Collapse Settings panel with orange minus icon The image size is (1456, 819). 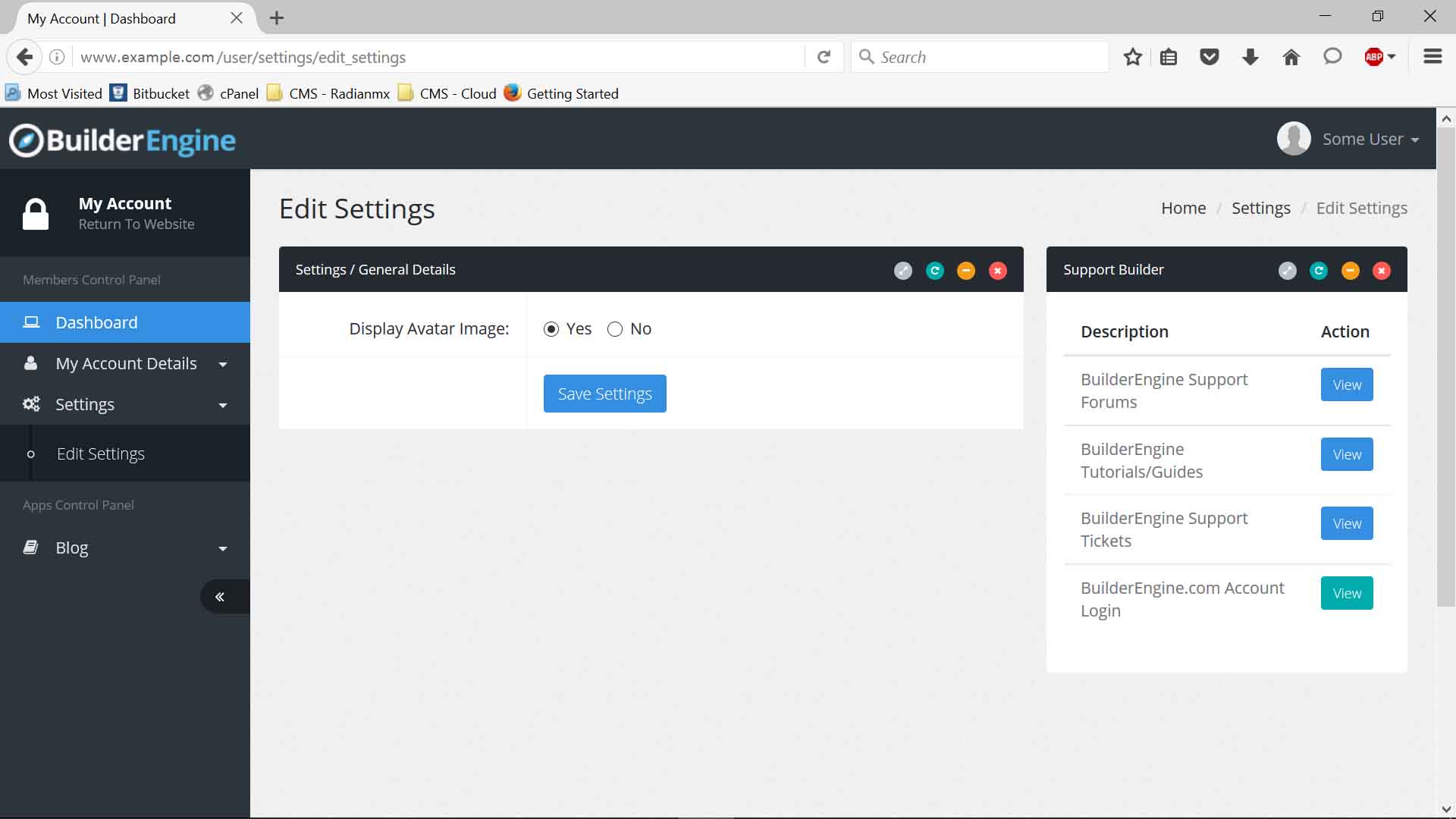[966, 271]
